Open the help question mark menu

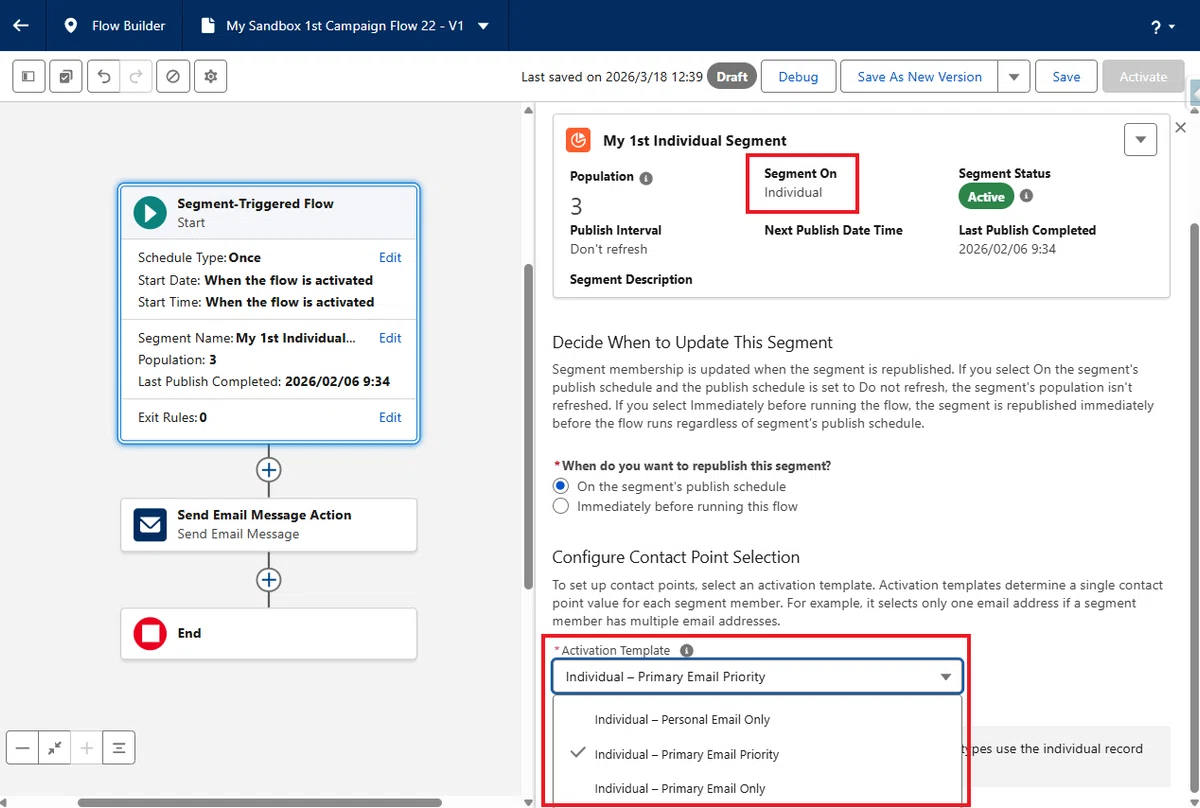[1163, 27]
